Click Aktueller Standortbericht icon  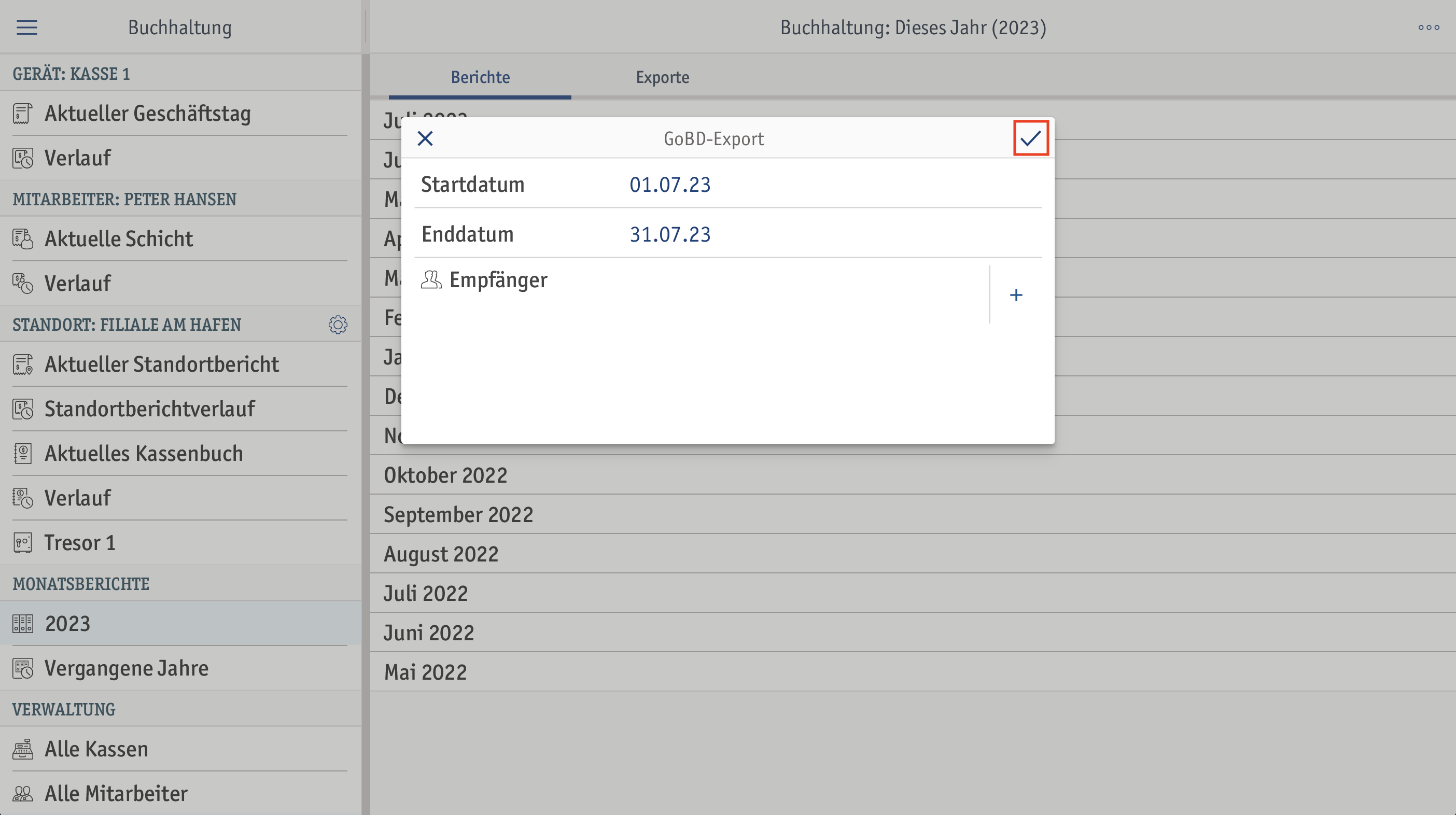tap(23, 364)
